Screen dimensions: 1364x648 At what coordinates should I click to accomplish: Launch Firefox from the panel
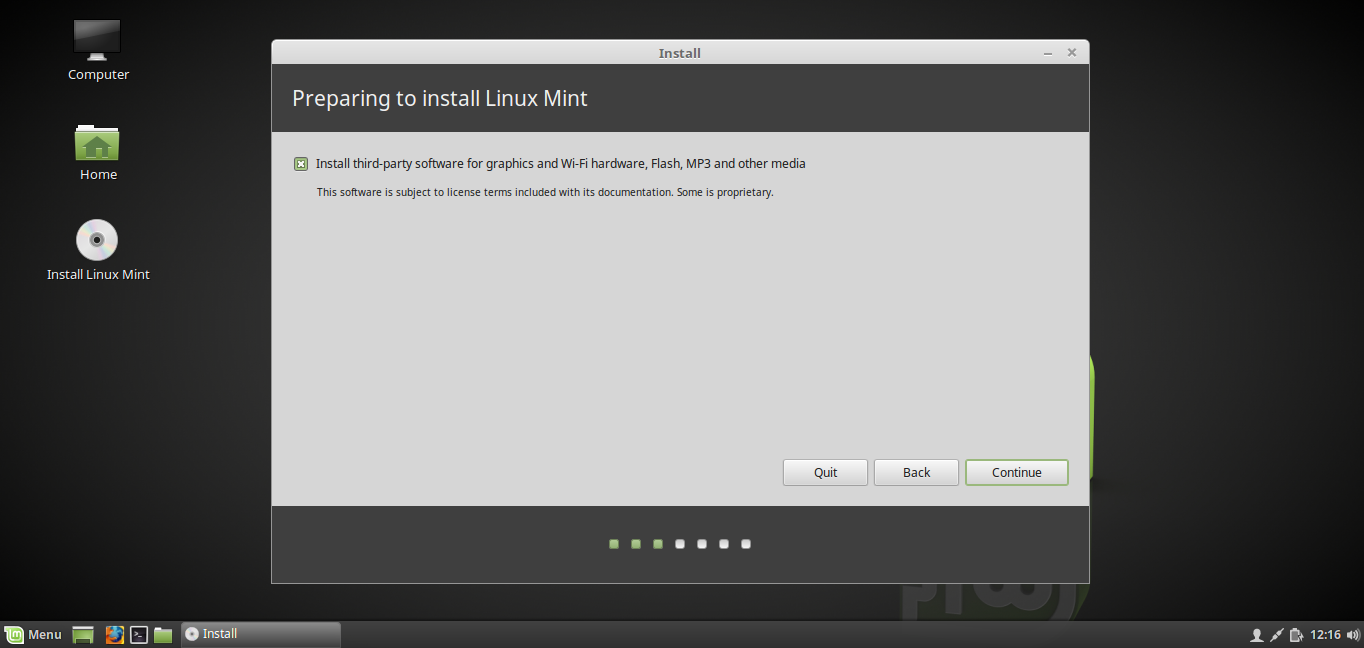point(114,634)
